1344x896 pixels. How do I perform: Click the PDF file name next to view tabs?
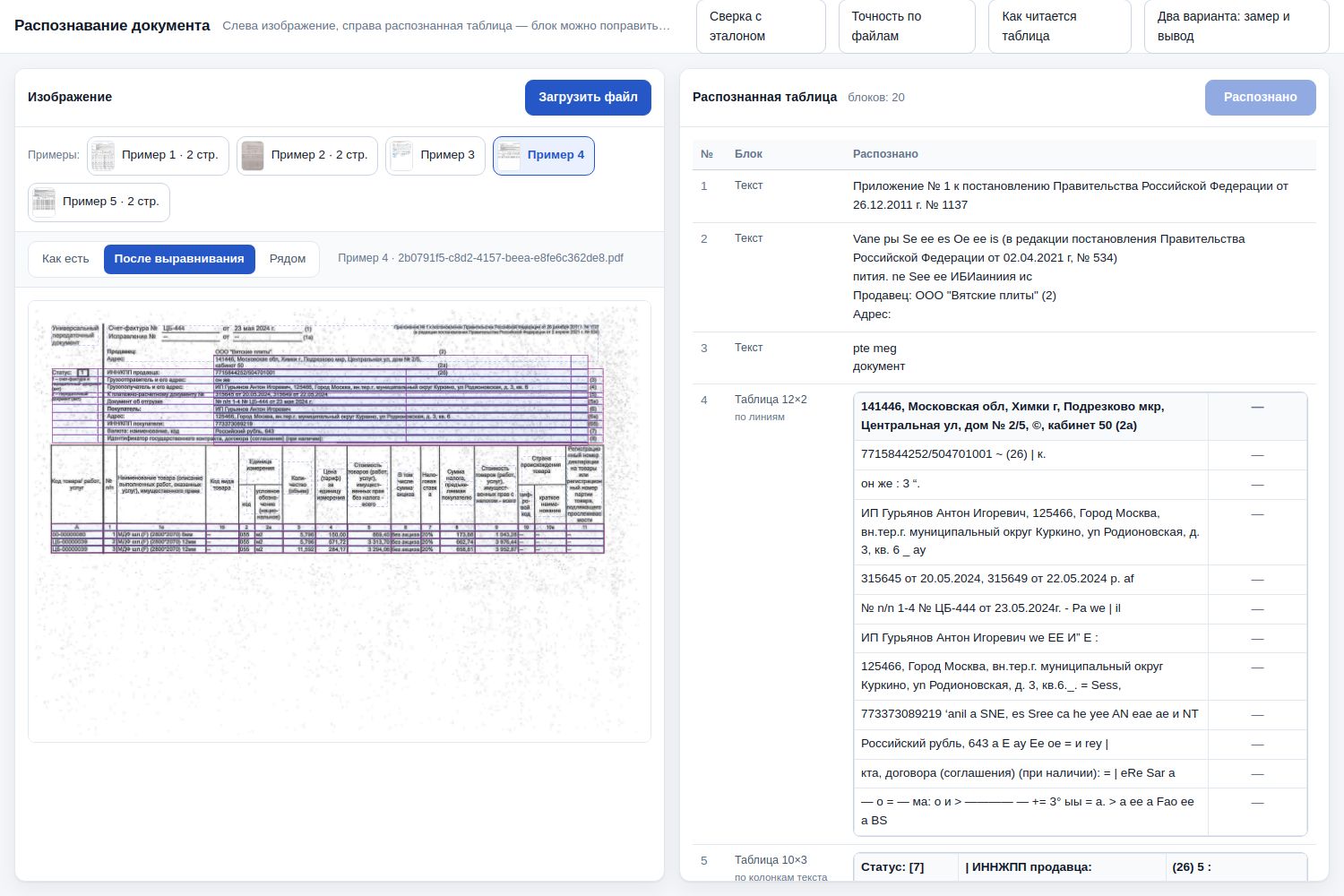(480, 258)
